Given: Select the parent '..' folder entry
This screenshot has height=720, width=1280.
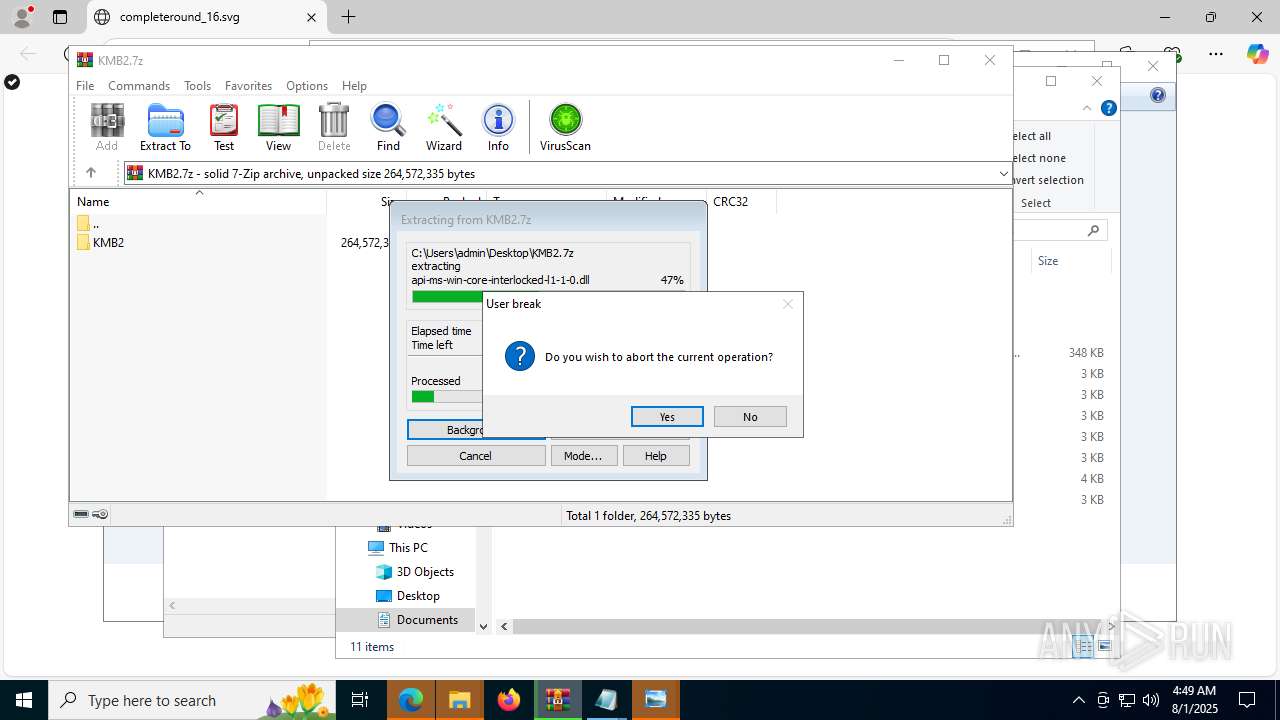Looking at the screenshot, I should (88, 223).
